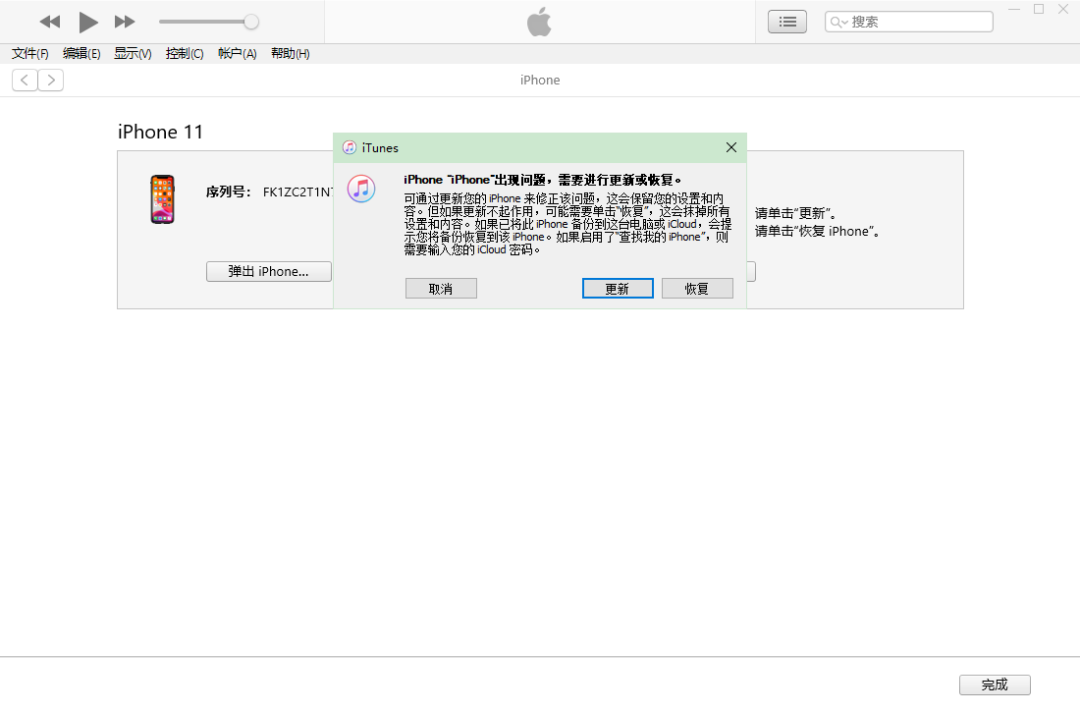1080x712 pixels.
Task: Click the 请单击"恢复 iPhone" text
Action: click(x=817, y=231)
